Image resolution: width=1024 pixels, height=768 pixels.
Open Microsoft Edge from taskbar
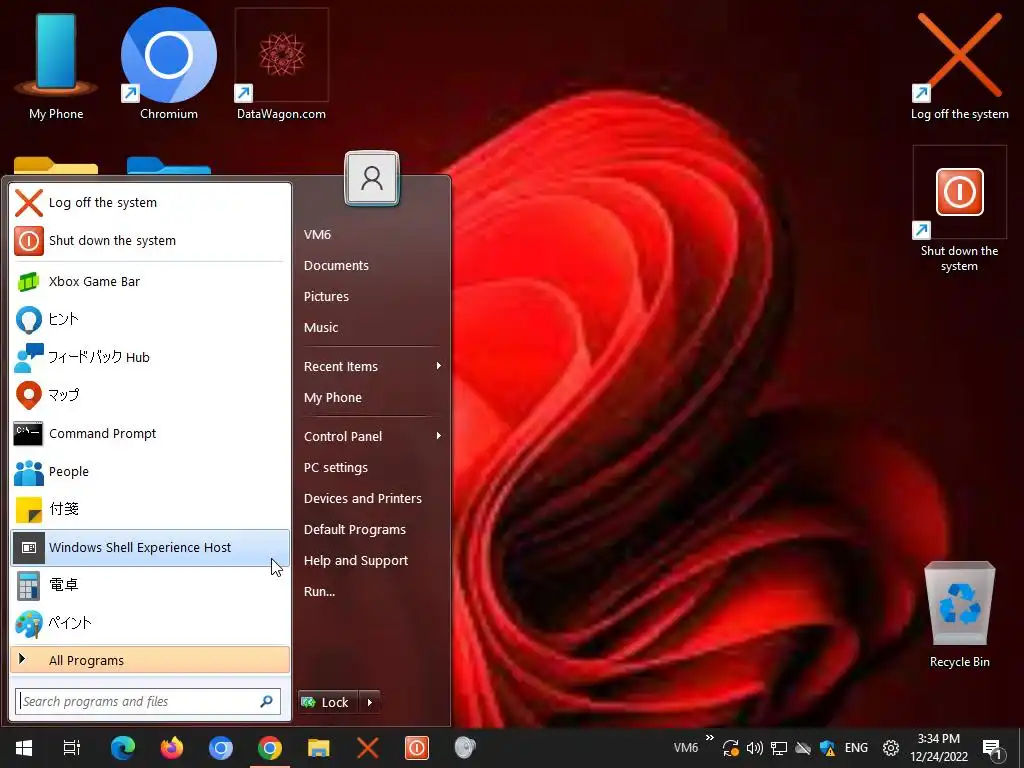(x=123, y=748)
